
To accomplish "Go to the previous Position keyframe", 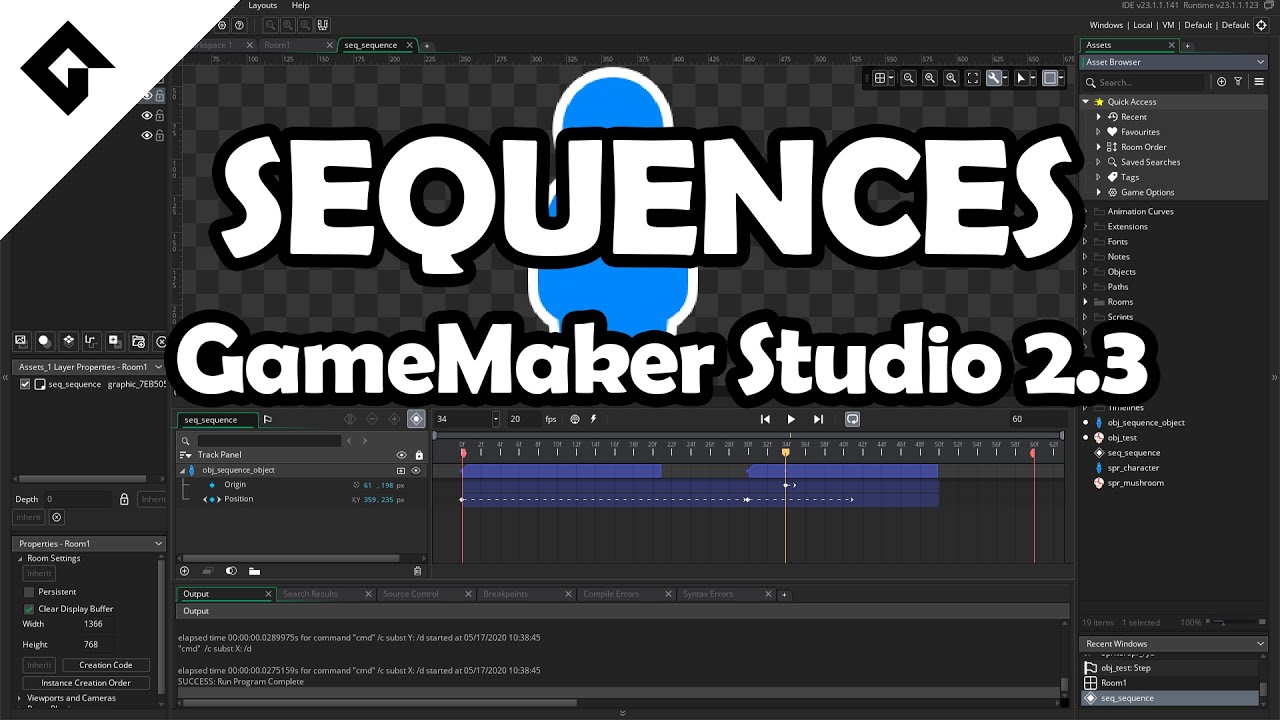I will 205,499.
